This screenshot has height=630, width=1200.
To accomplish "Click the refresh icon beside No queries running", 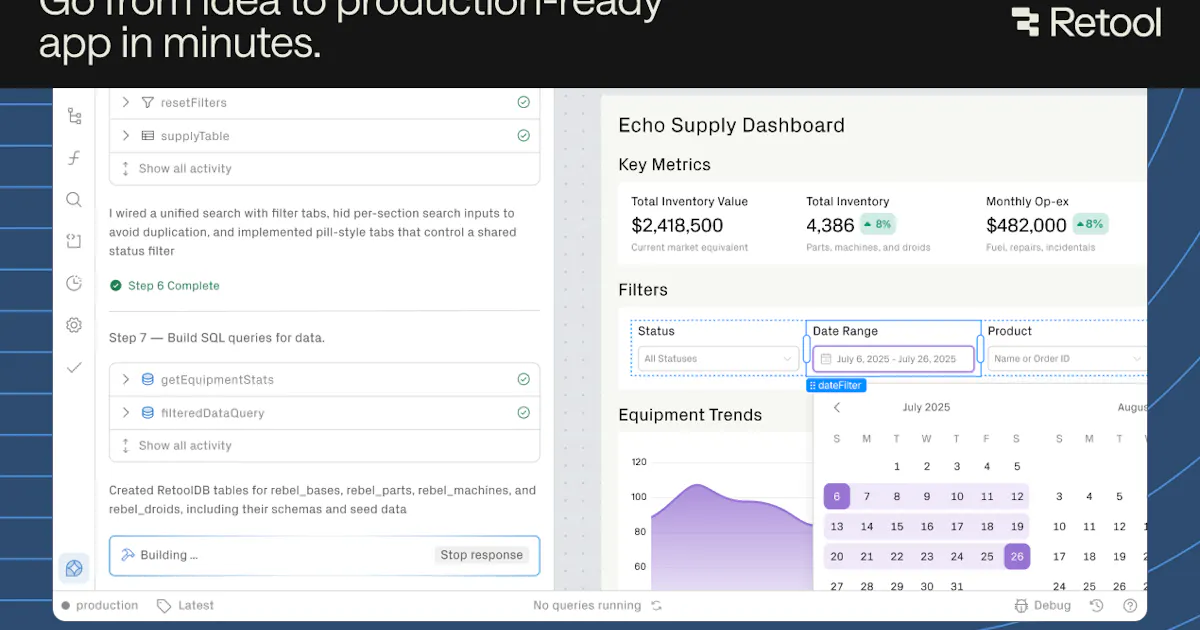I will pyautogui.click(x=656, y=605).
